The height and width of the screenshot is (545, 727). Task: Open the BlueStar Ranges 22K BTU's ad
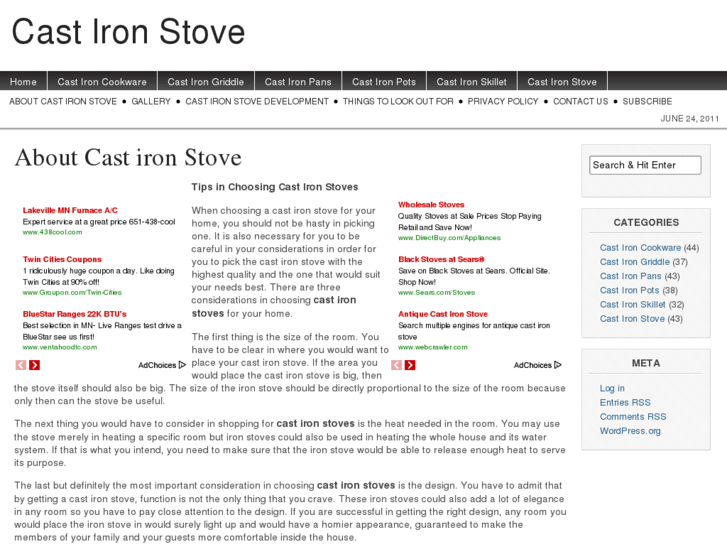click(x=75, y=314)
